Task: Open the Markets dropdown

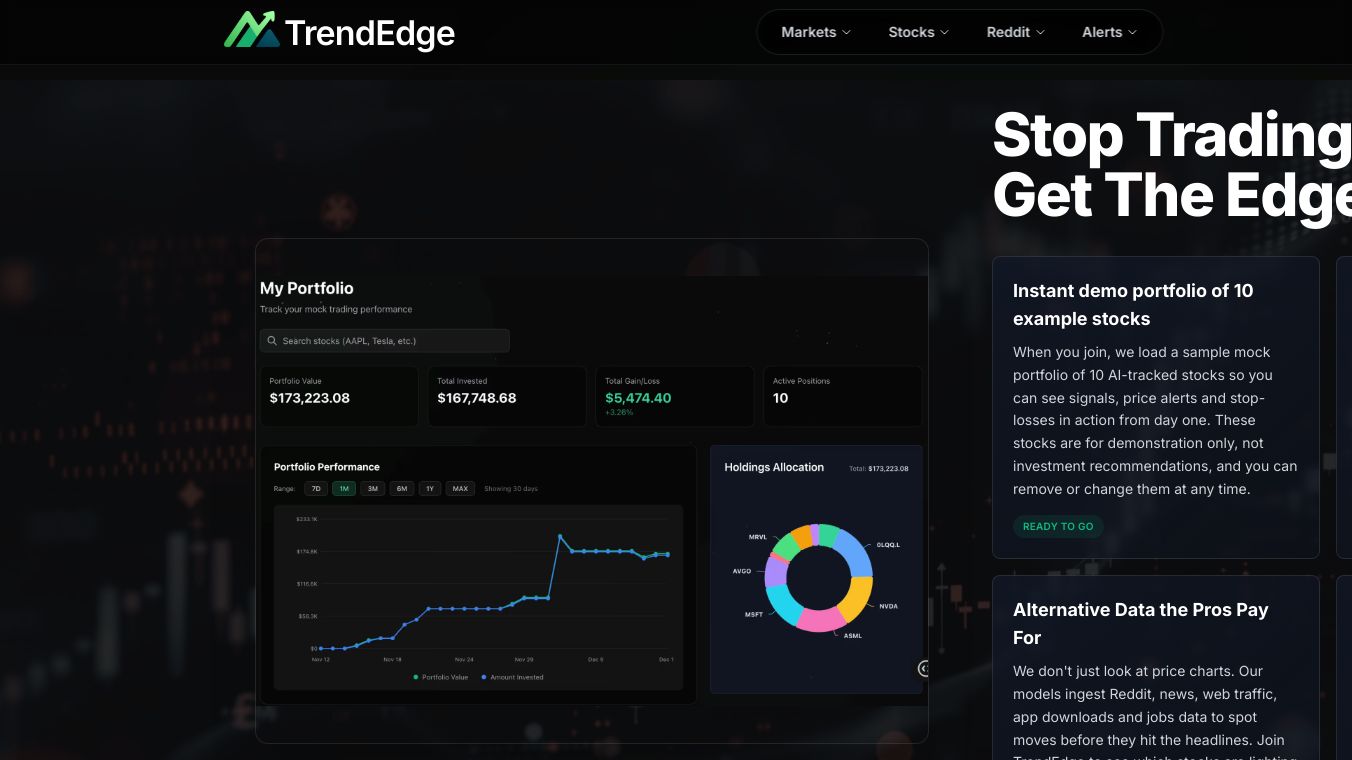Action: coord(813,31)
